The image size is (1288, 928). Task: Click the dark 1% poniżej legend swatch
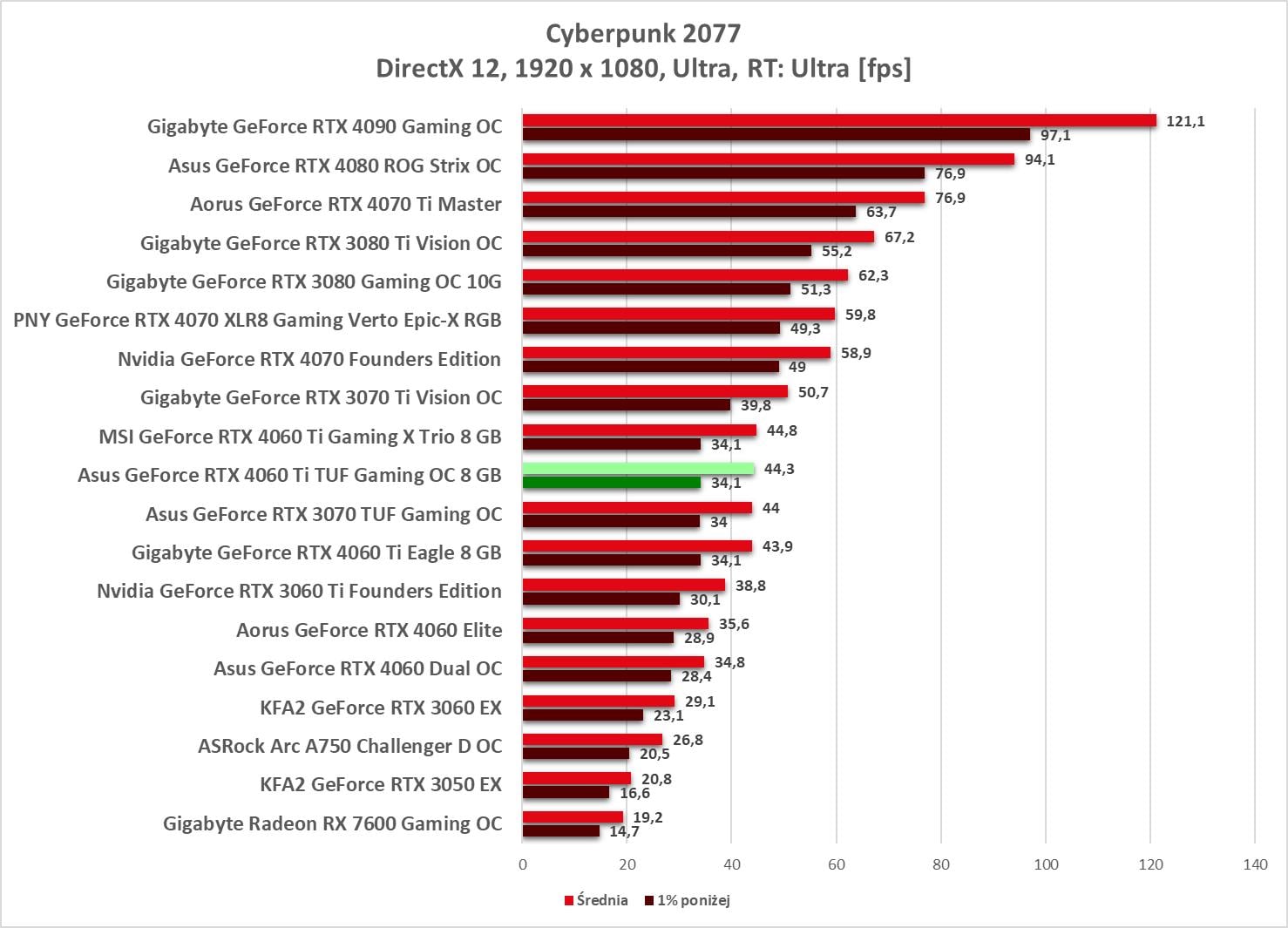(649, 900)
